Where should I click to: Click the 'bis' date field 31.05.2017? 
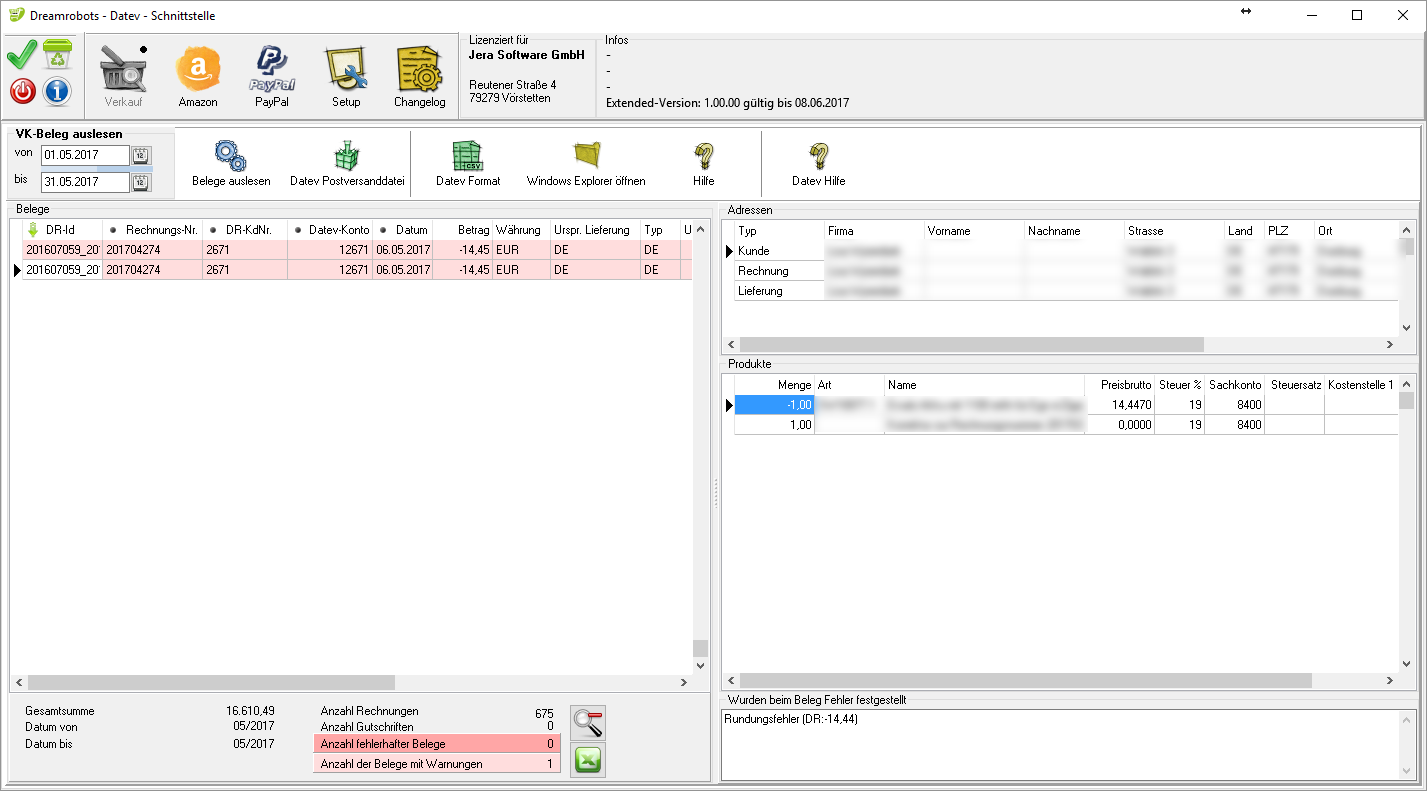tap(85, 182)
